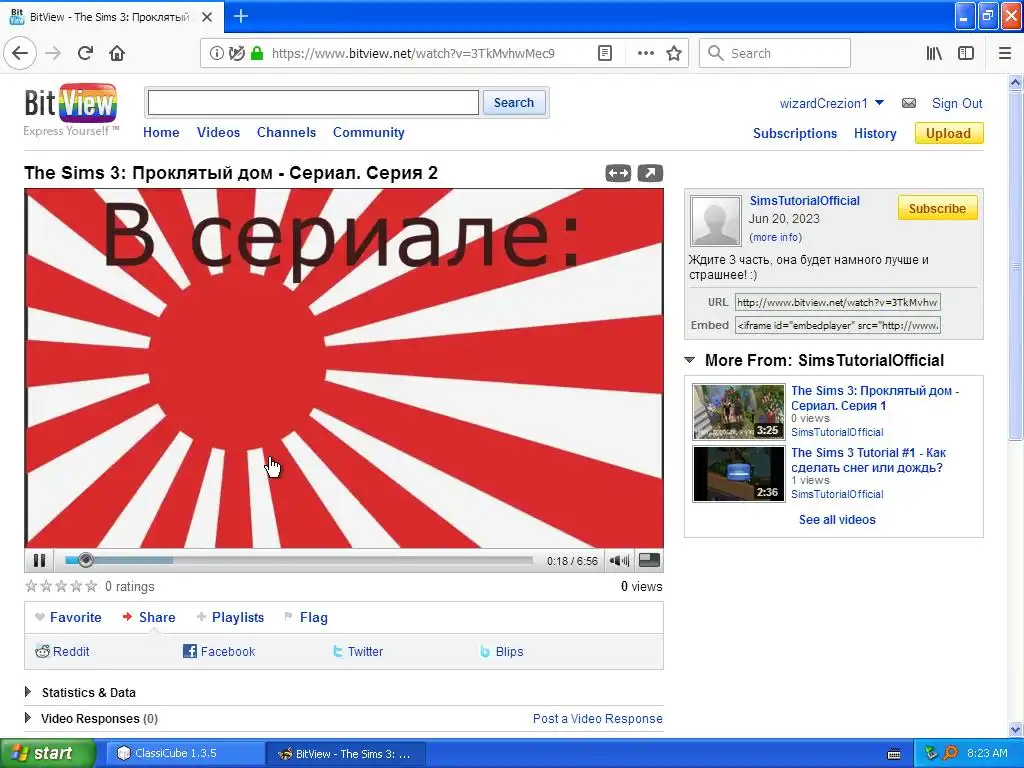Close the BitView browser tab

tap(207, 17)
